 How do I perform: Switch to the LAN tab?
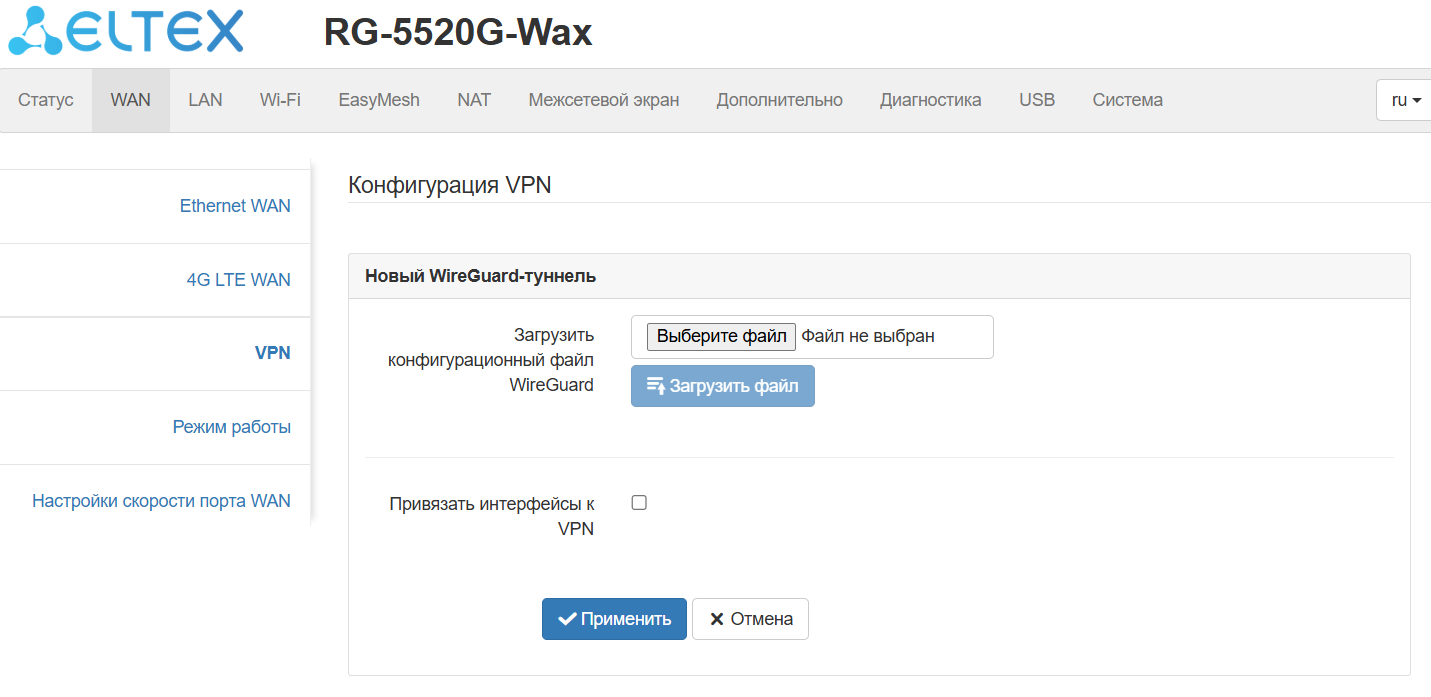[x=205, y=100]
